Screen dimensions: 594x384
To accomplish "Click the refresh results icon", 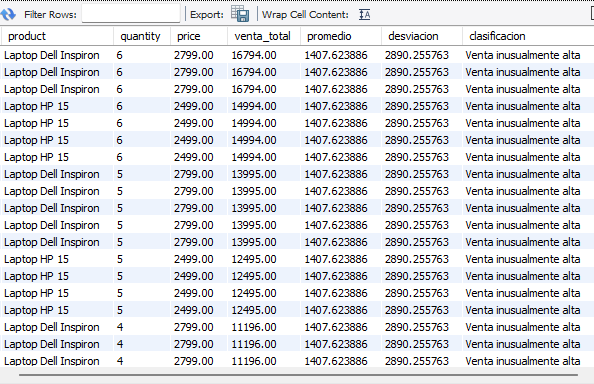I will [8, 14].
